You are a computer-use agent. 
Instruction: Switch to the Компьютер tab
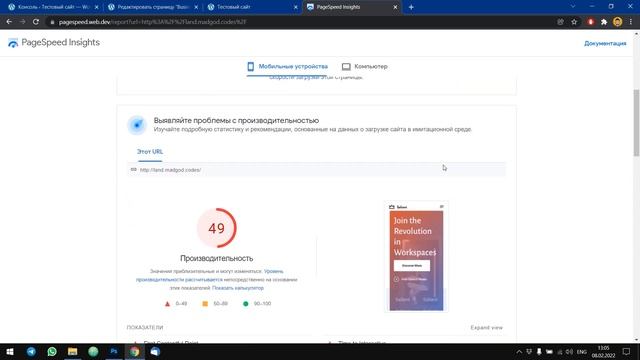point(364,66)
